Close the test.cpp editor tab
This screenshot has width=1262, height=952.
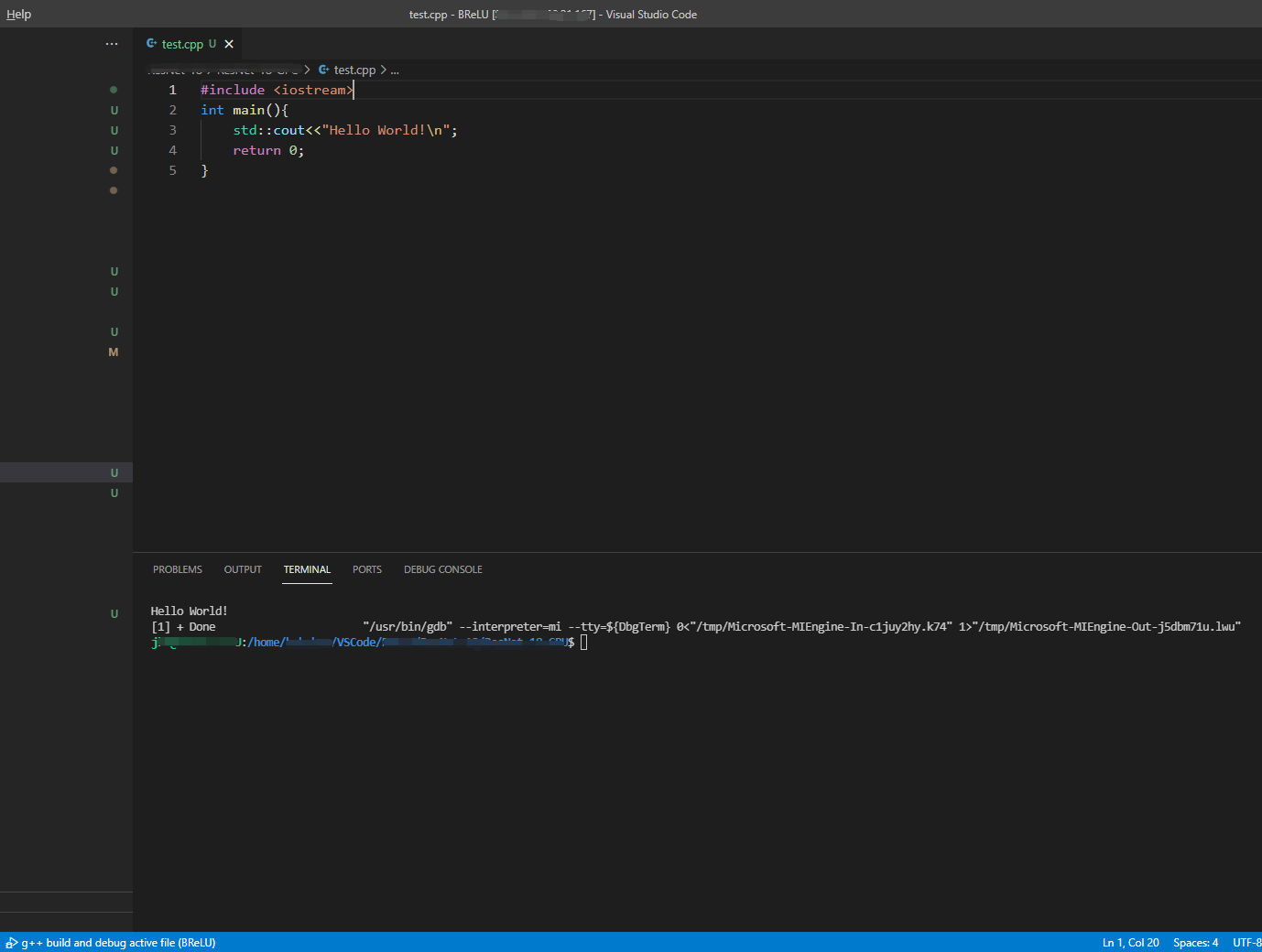pyautogui.click(x=229, y=44)
